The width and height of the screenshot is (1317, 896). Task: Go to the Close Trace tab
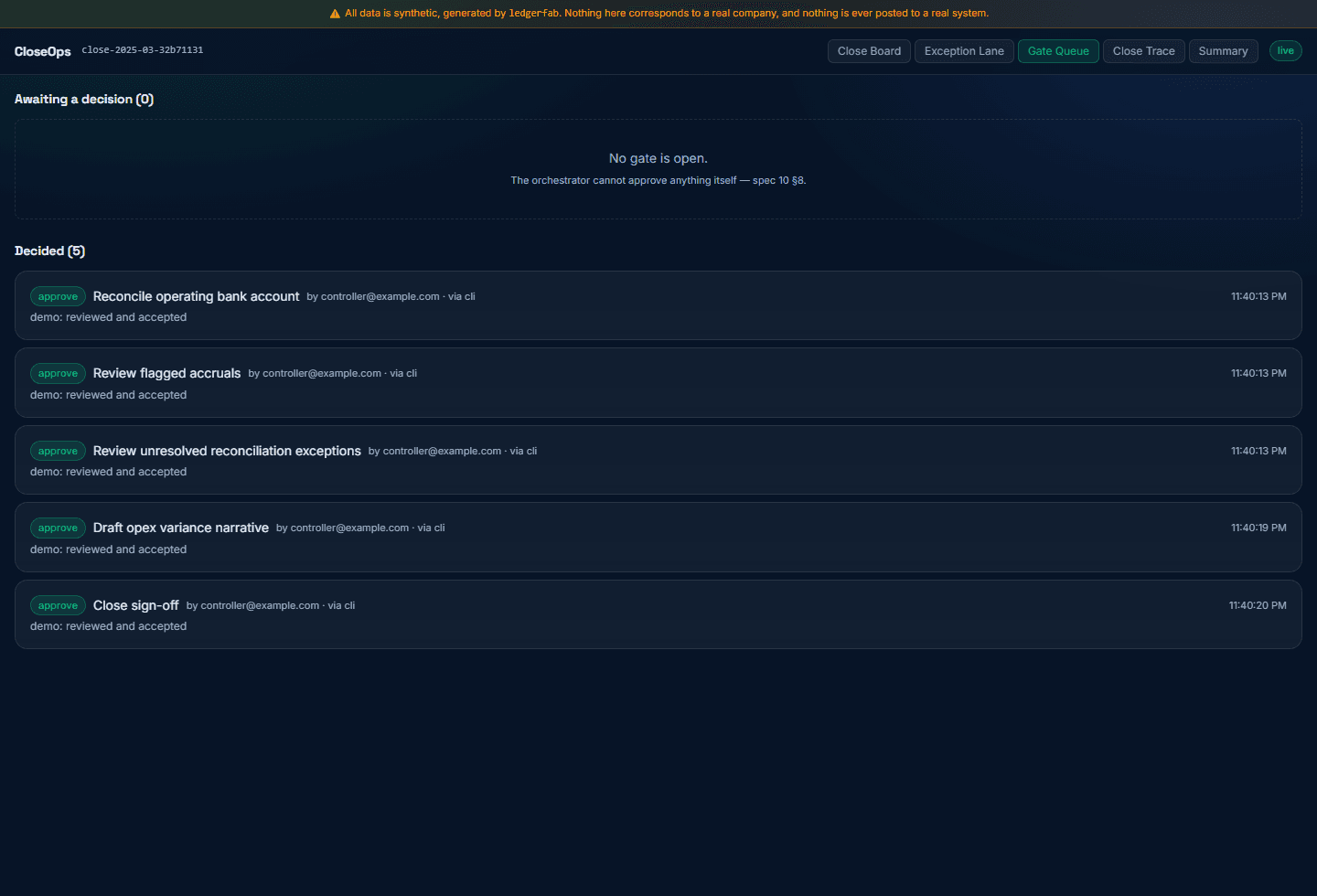click(x=1143, y=51)
